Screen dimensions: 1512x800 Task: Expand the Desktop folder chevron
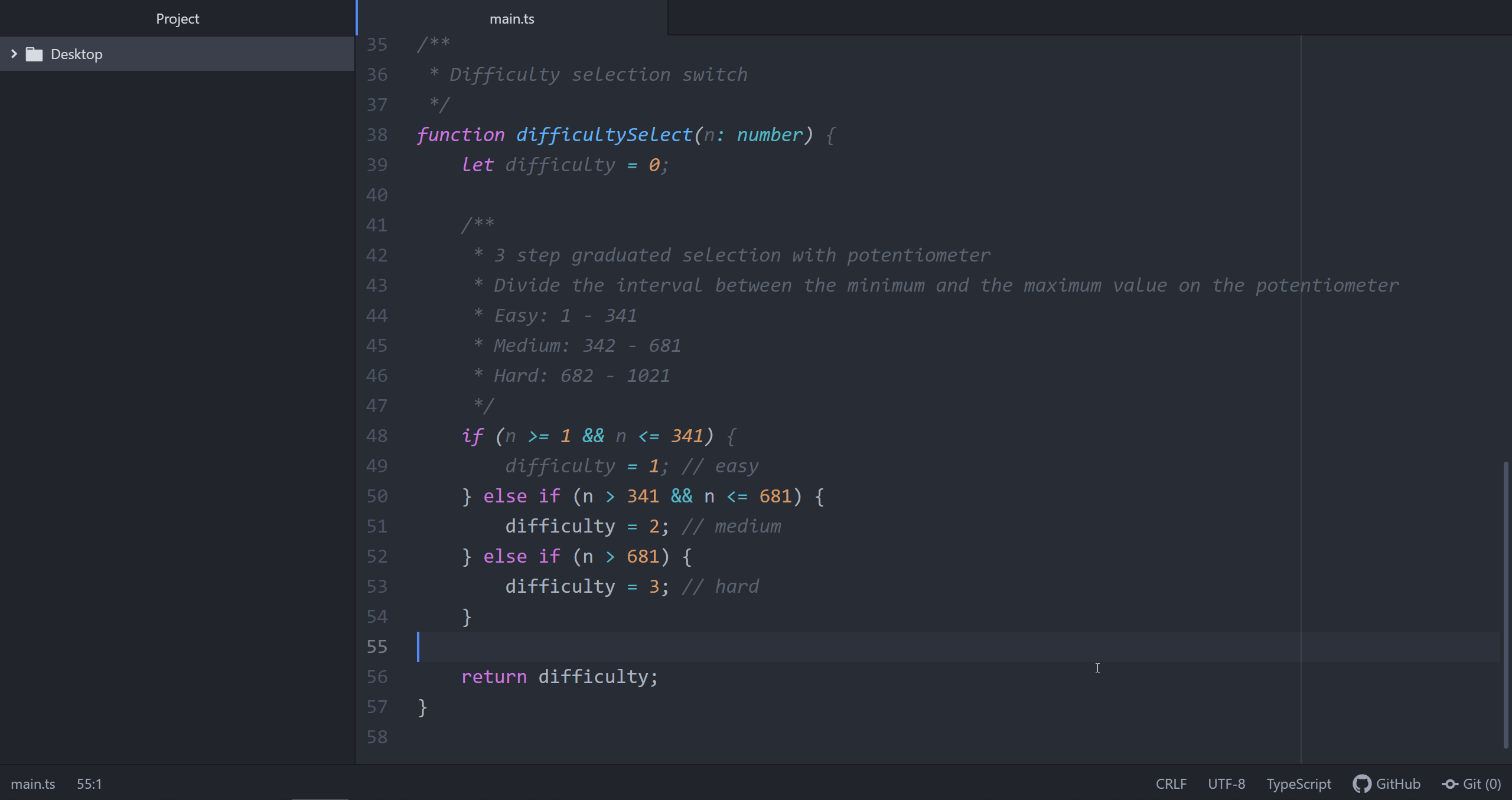14,54
